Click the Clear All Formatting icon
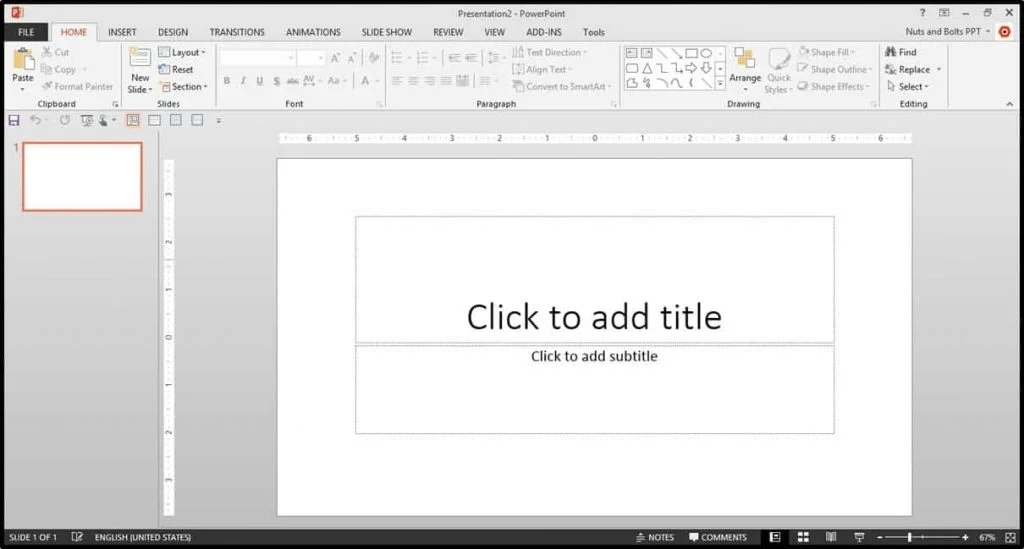Viewport: 1024px width, 549px height. pyautogui.click(x=374, y=58)
